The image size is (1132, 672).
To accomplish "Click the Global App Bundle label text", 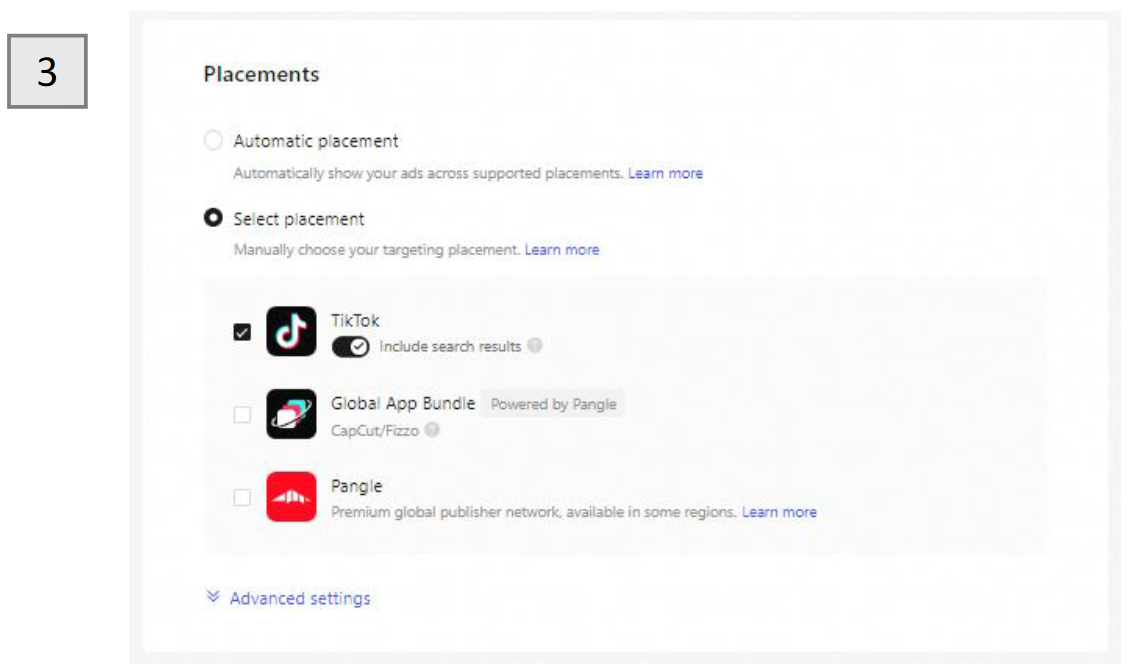I will point(403,404).
